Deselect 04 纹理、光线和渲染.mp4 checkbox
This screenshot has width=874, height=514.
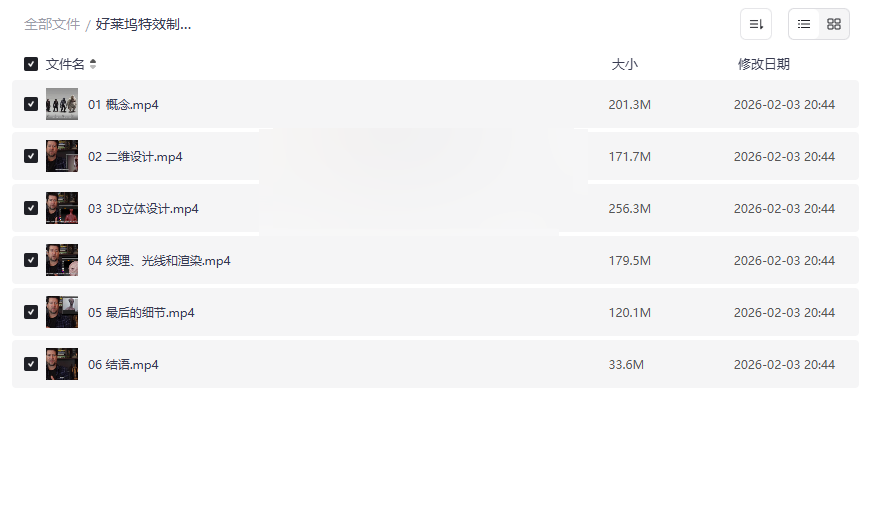[31, 260]
